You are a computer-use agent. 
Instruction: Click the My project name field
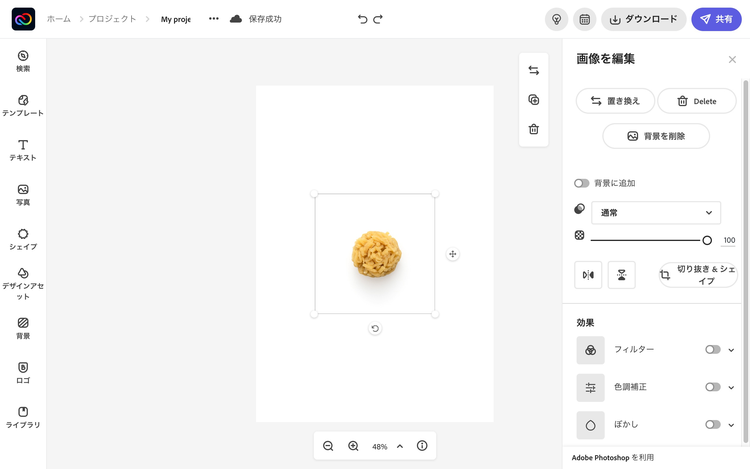176,19
